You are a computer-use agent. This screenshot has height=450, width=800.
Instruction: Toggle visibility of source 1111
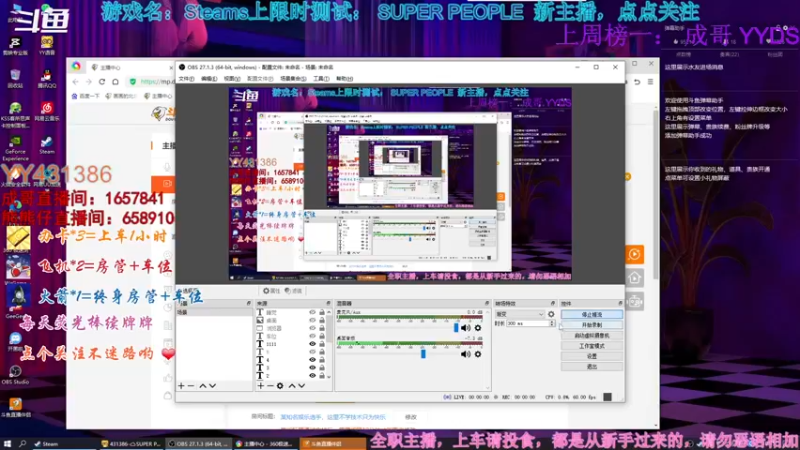312,344
